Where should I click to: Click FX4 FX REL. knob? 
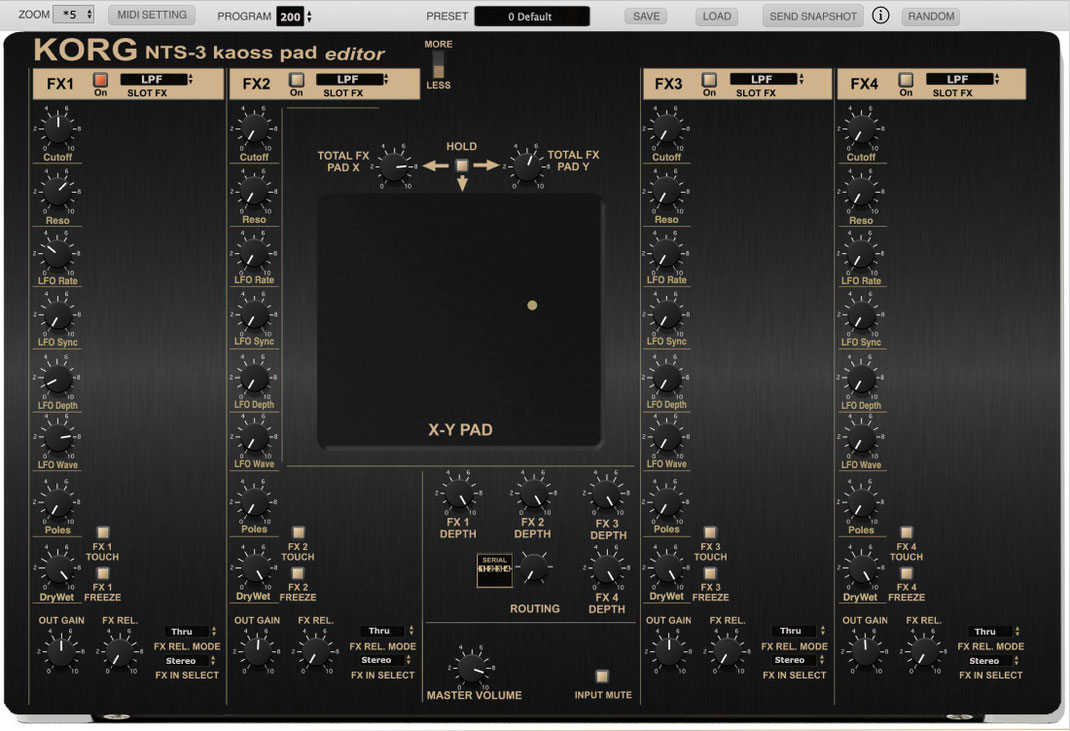923,652
